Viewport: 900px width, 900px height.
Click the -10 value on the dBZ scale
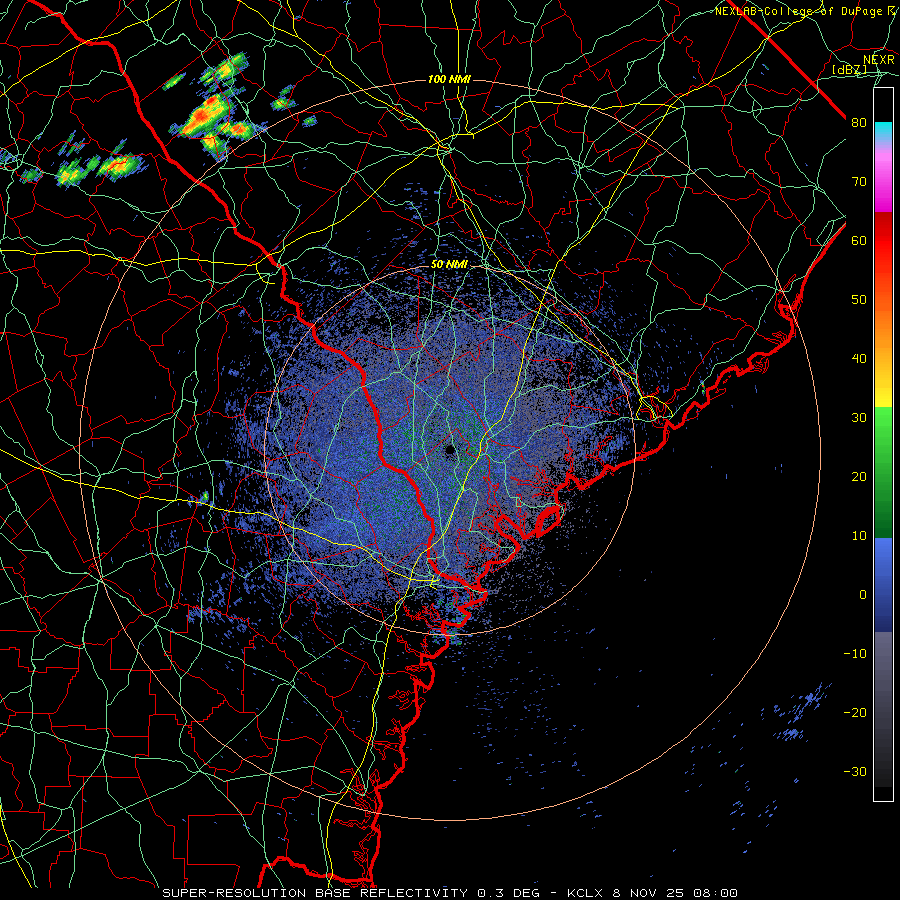(855, 653)
